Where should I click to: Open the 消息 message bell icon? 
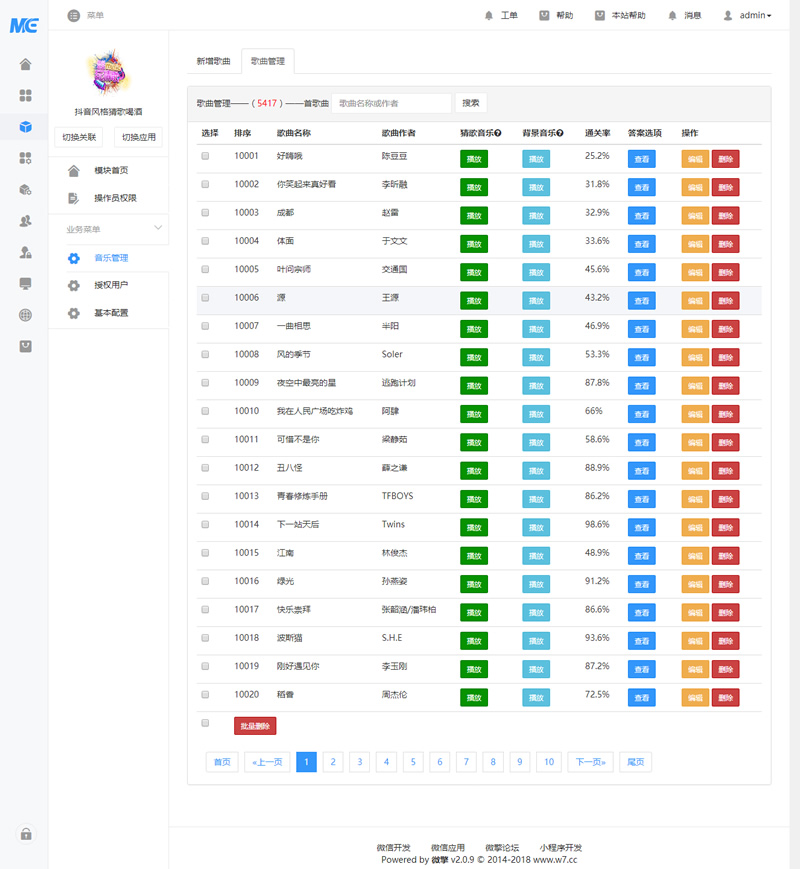coord(675,15)
